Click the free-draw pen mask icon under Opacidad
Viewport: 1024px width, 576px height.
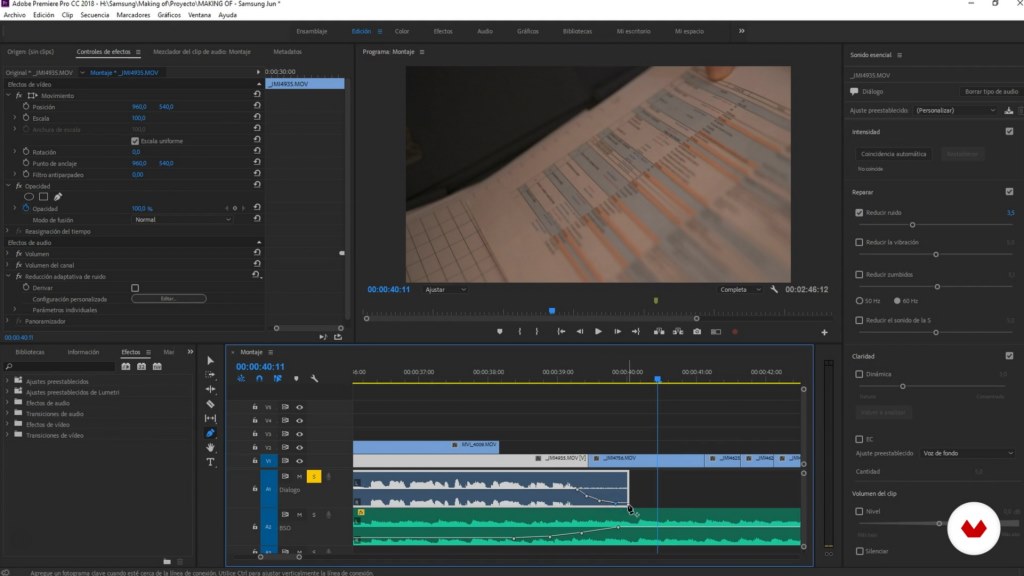pos(58,197)
